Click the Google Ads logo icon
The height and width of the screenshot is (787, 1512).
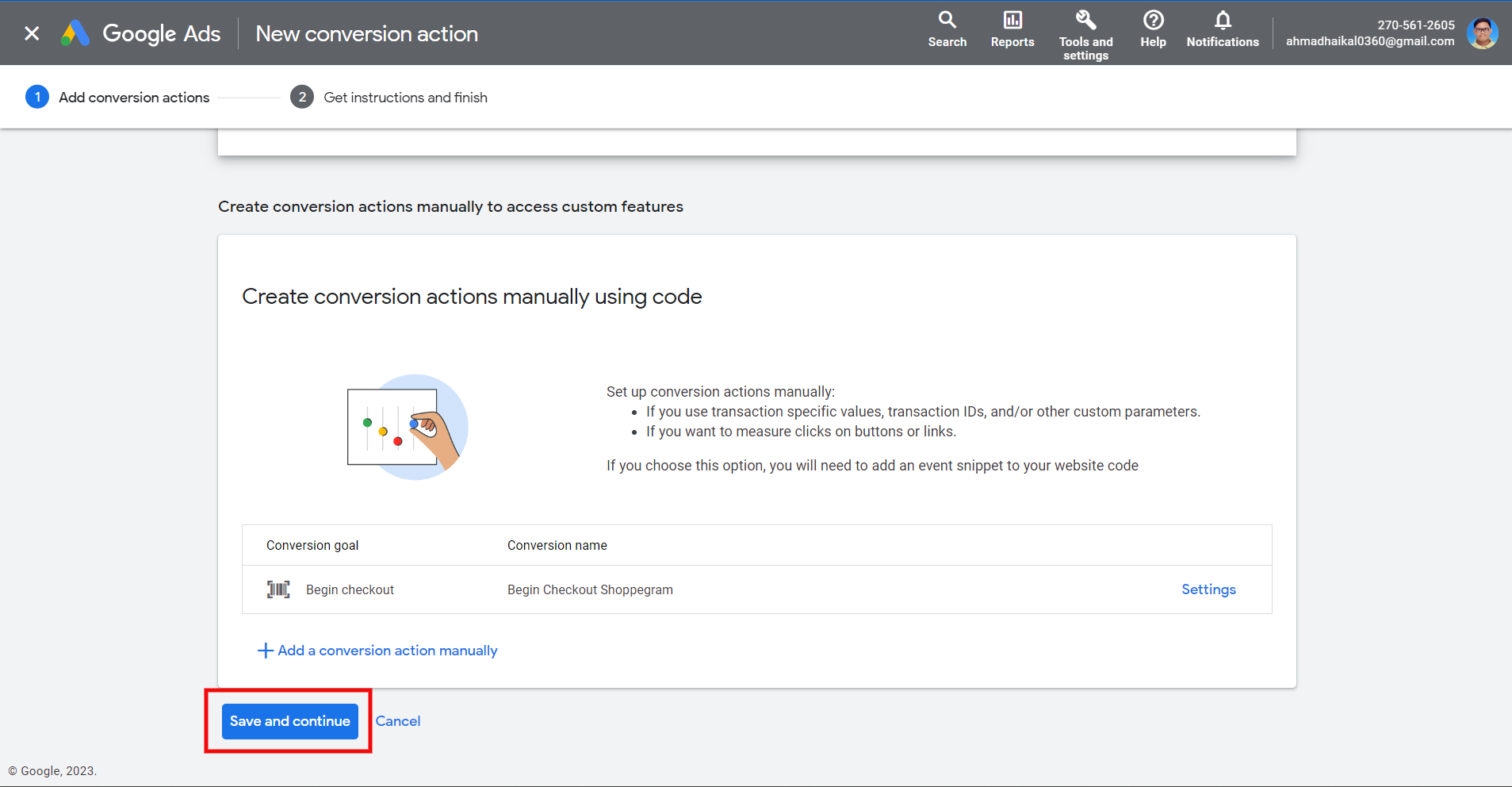(x=75, y=33)
